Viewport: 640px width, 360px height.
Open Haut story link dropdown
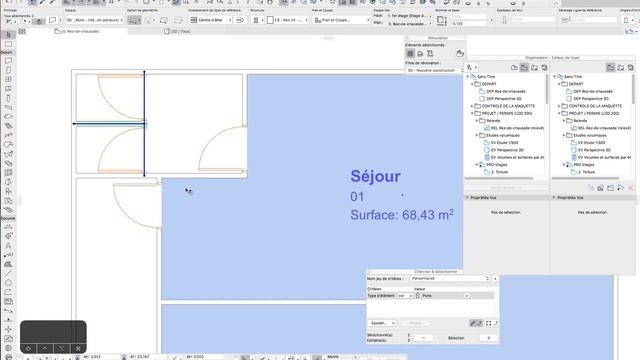(409, 16)
